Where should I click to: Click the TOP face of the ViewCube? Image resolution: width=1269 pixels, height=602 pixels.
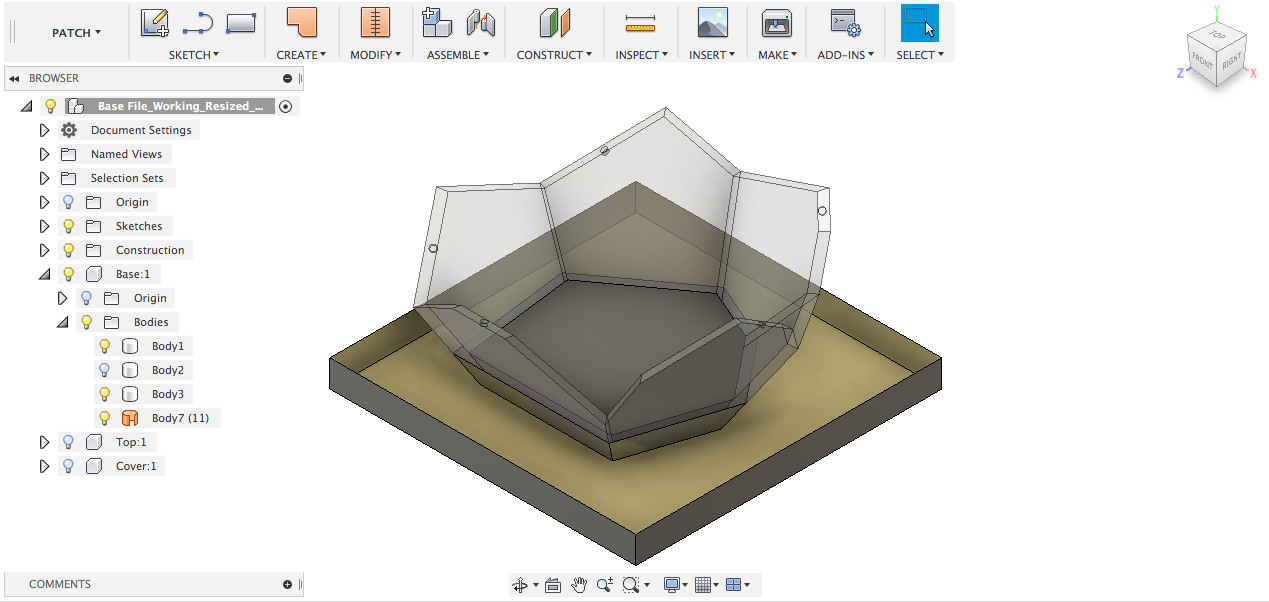[1217, 34]
